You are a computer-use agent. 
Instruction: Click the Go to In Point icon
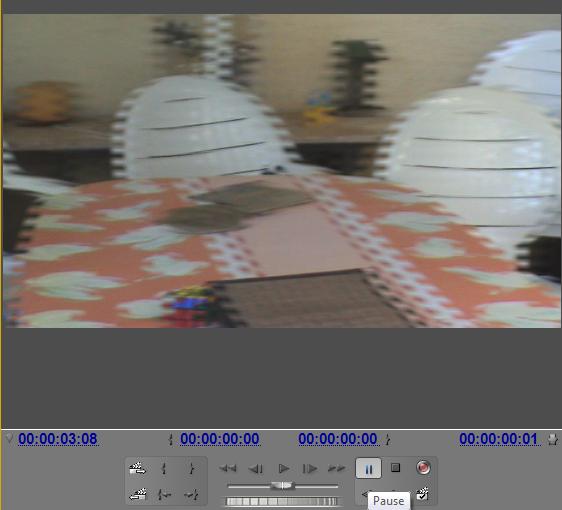click(x=164, y=495)
